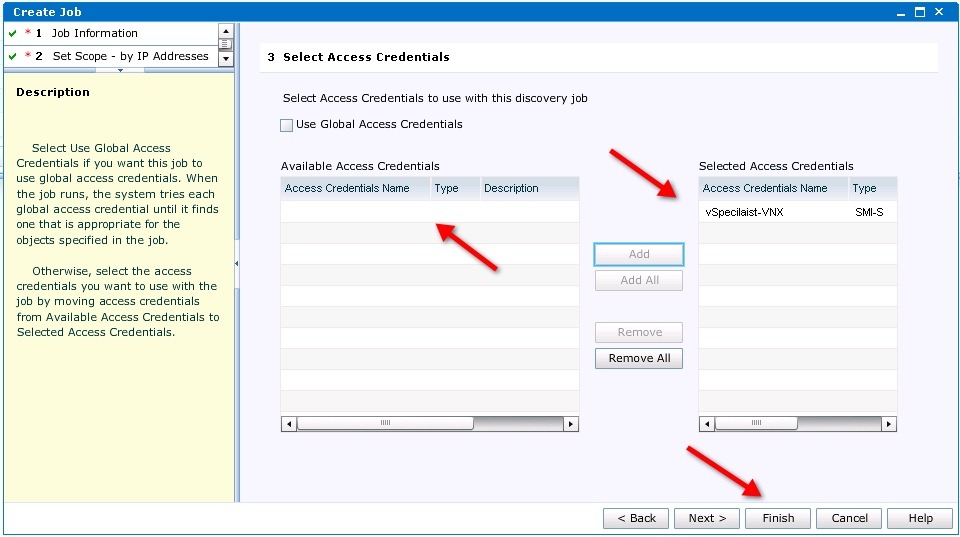Enable the Use Global Access Credentials checkbox
The height and width of the screenshot is (537, 960).
287,125
